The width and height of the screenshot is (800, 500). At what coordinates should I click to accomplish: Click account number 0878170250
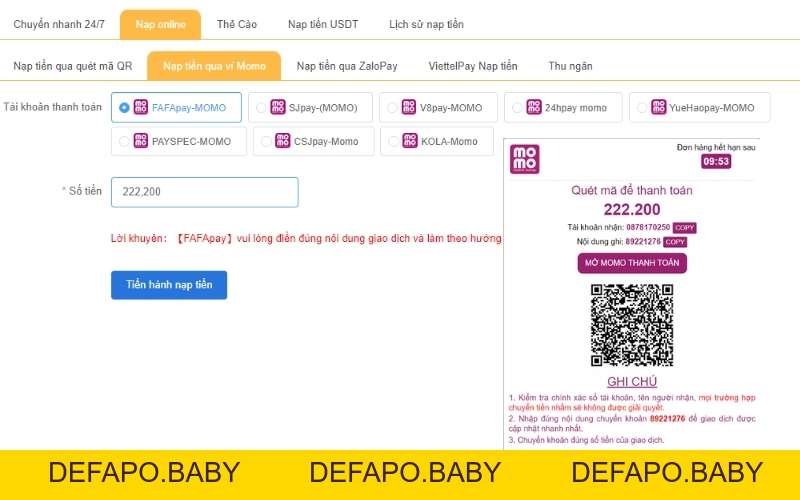(x=648, y=228)
